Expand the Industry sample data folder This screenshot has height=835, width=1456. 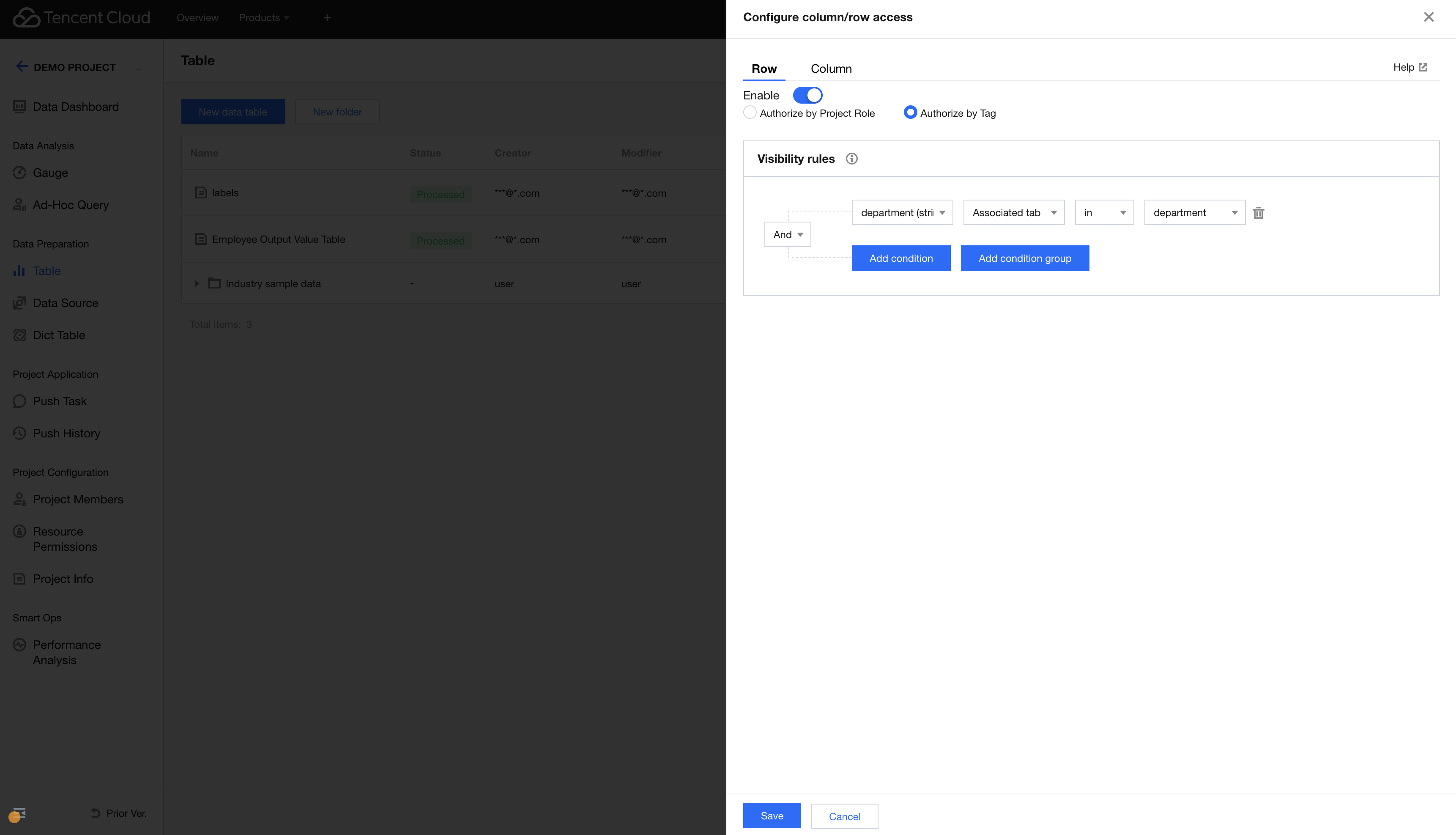pos(197,283)
